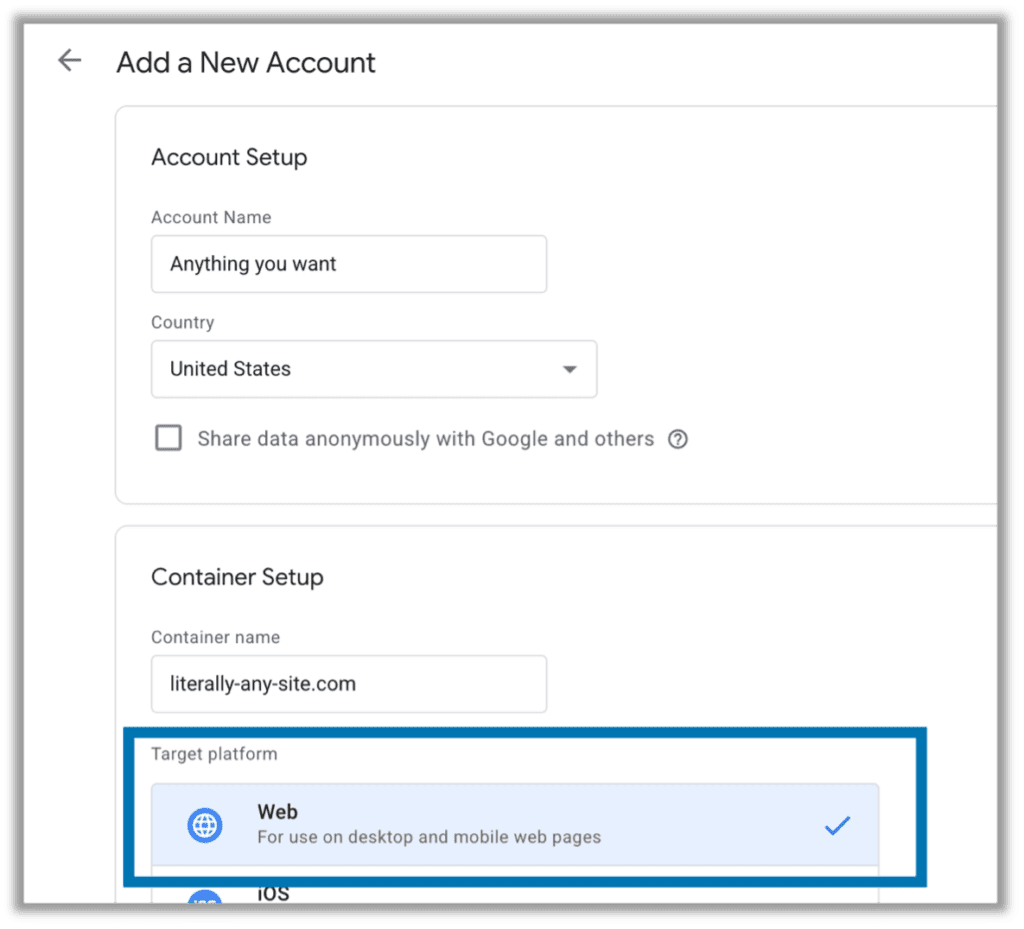Click the dropdown arrow in the Country selector

(x=569, y=369)
